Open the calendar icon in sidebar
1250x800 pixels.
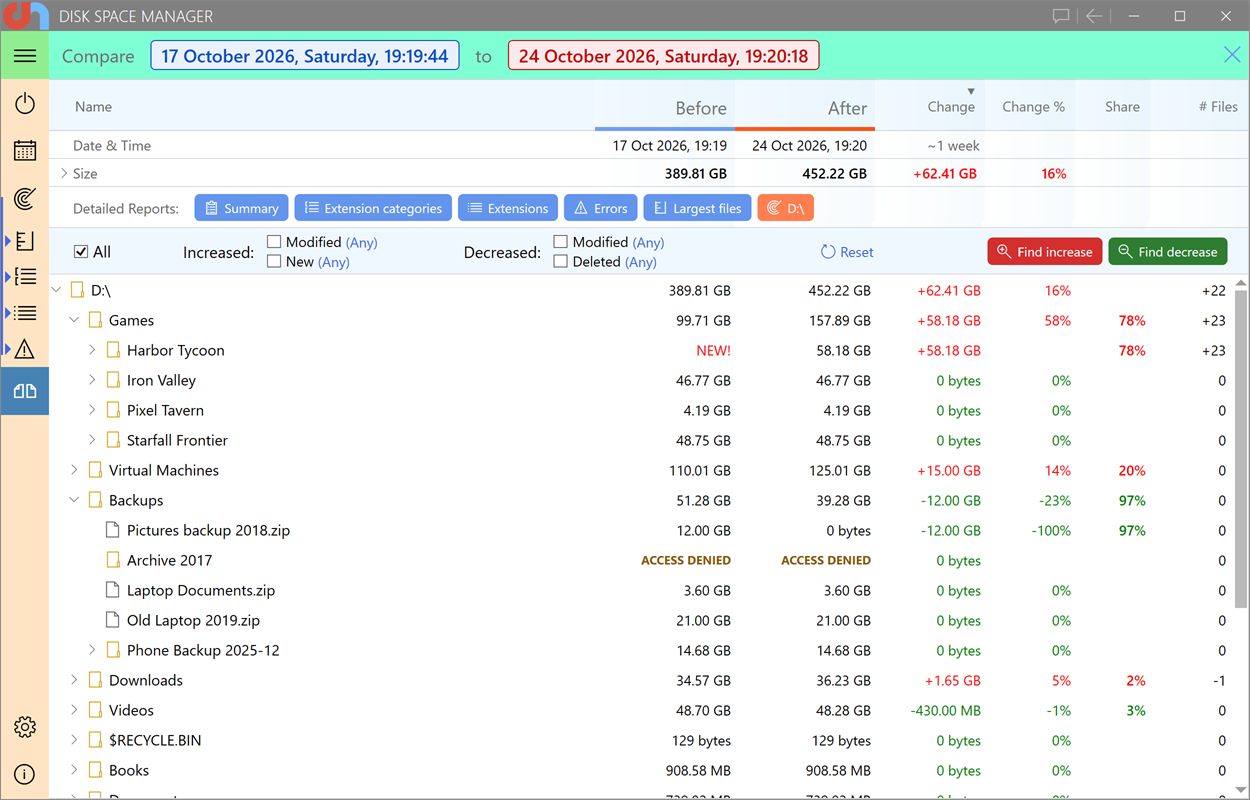tap(25, 151)
